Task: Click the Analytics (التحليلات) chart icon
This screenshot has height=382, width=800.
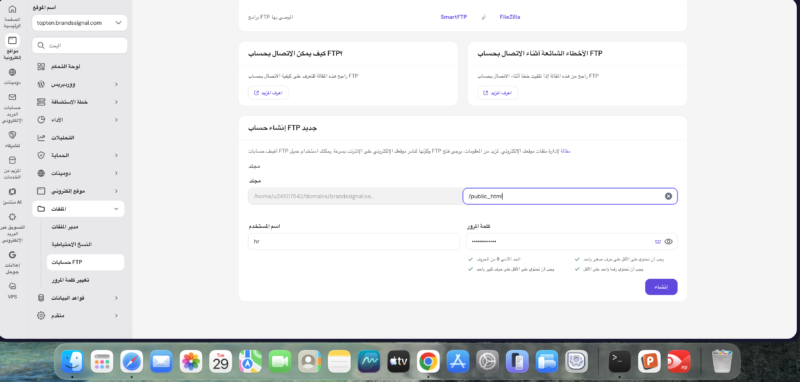Action: click(41, 138)
